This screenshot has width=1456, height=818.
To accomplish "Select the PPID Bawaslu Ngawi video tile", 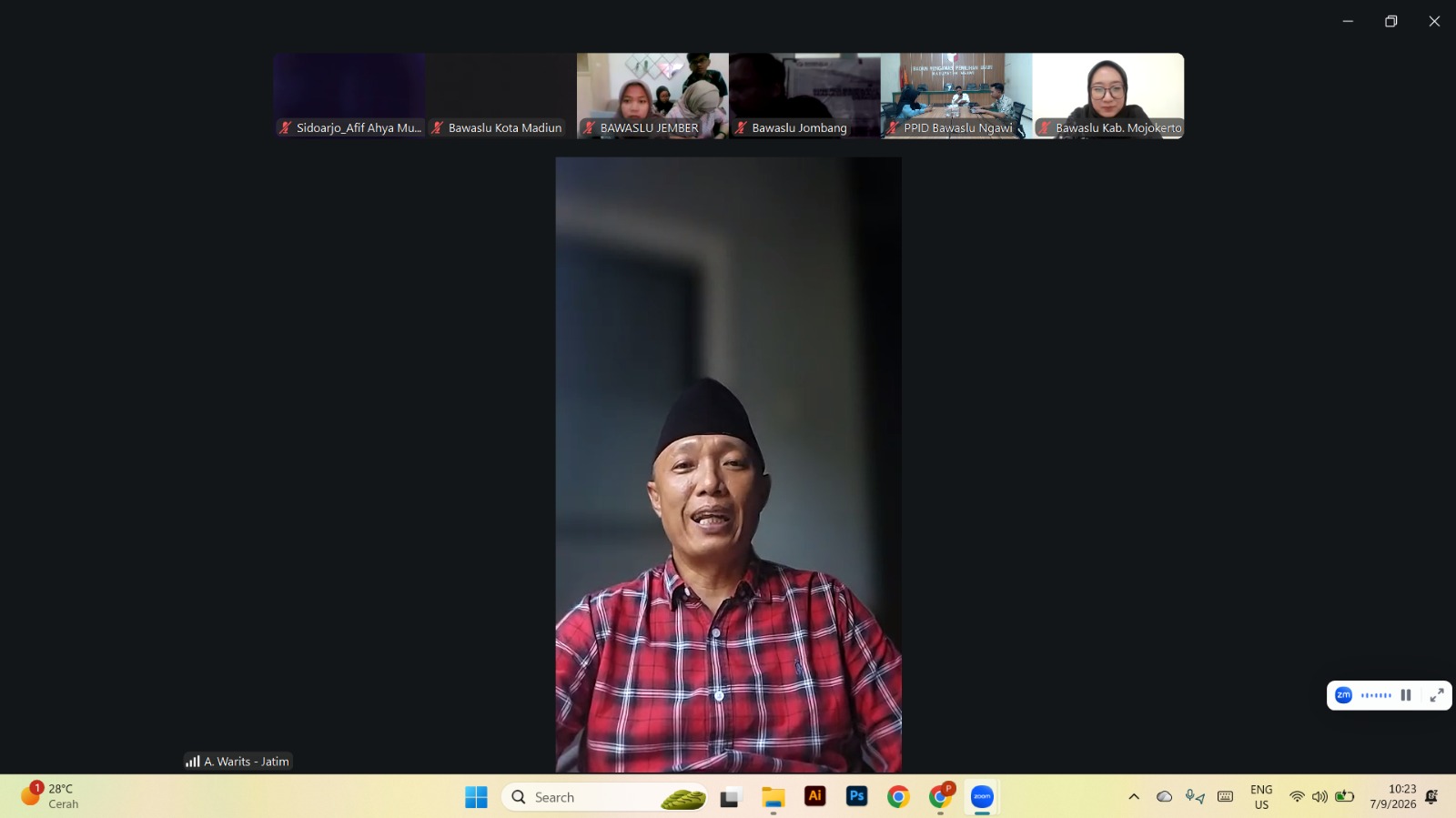I will (x=956, y=96).
